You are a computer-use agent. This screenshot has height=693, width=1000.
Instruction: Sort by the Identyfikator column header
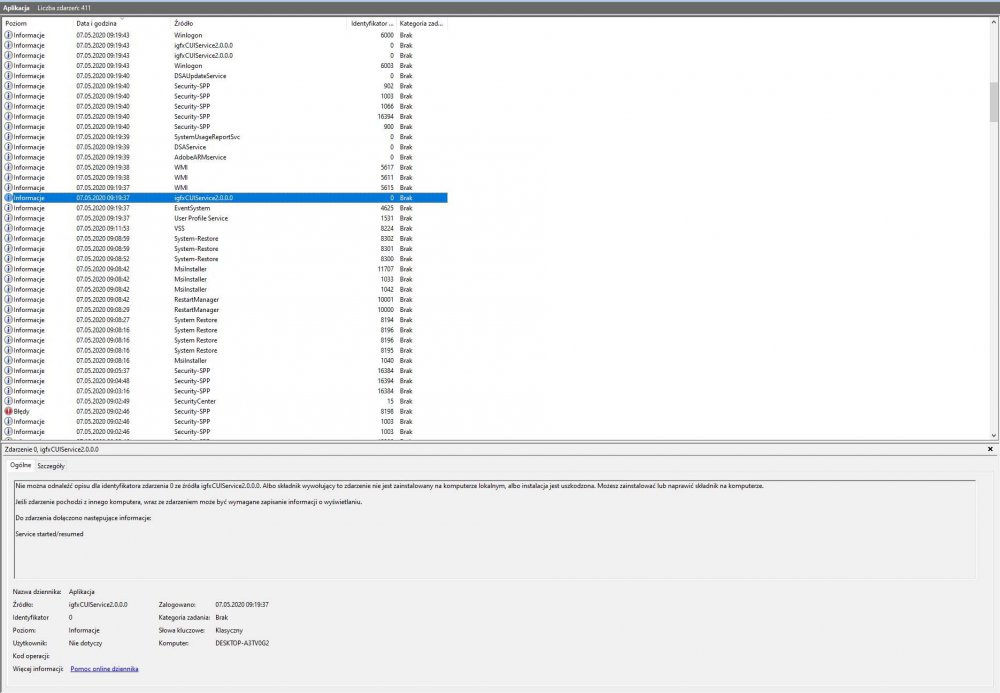coord(370,22)
